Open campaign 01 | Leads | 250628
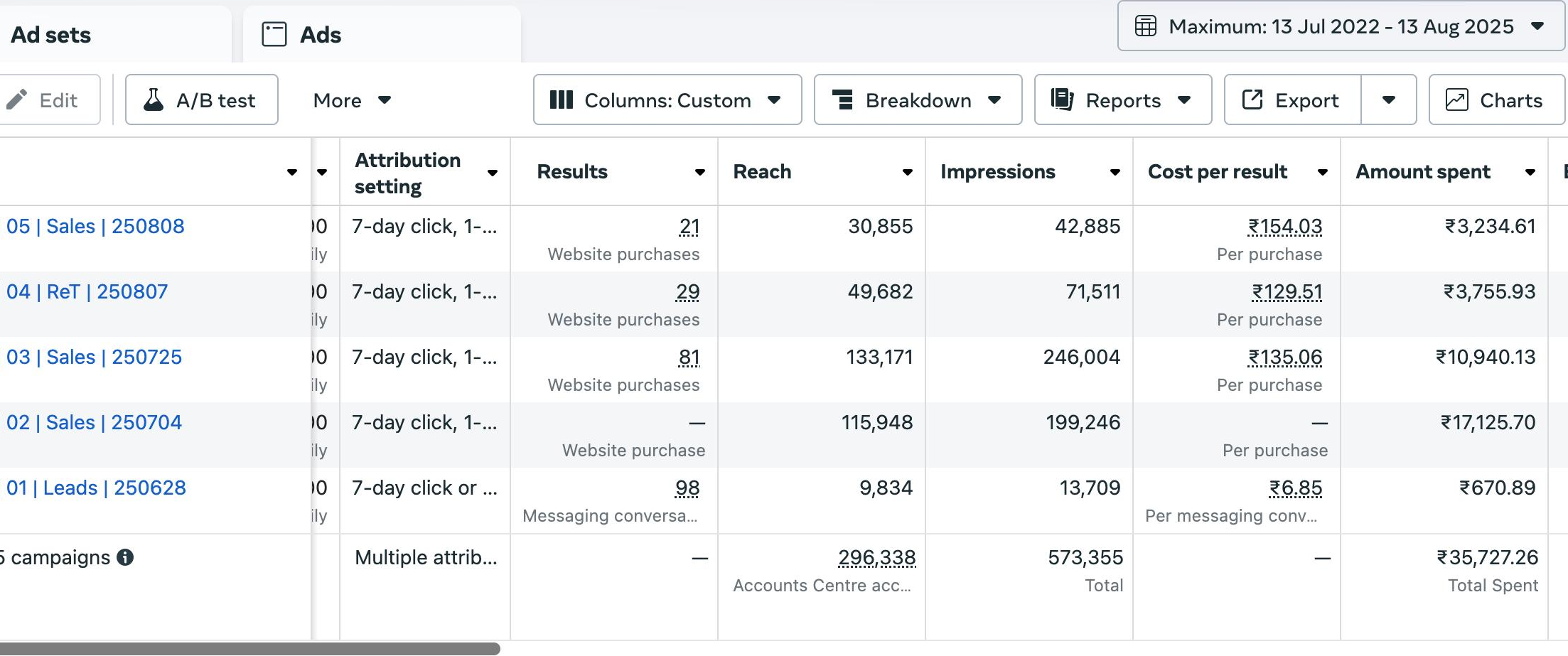Screen dimensions: 1568x656 [x=96, y=488]
